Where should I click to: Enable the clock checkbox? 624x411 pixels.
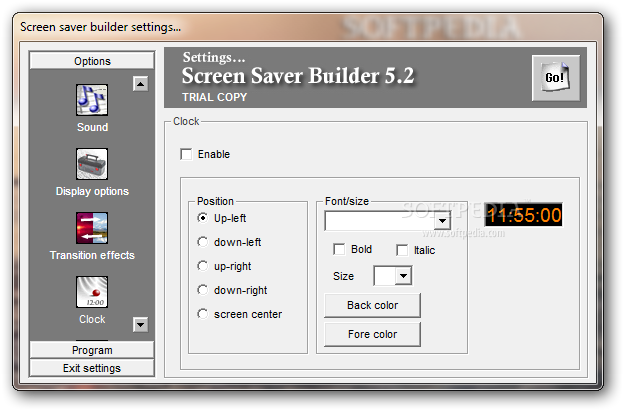(186, 154)
